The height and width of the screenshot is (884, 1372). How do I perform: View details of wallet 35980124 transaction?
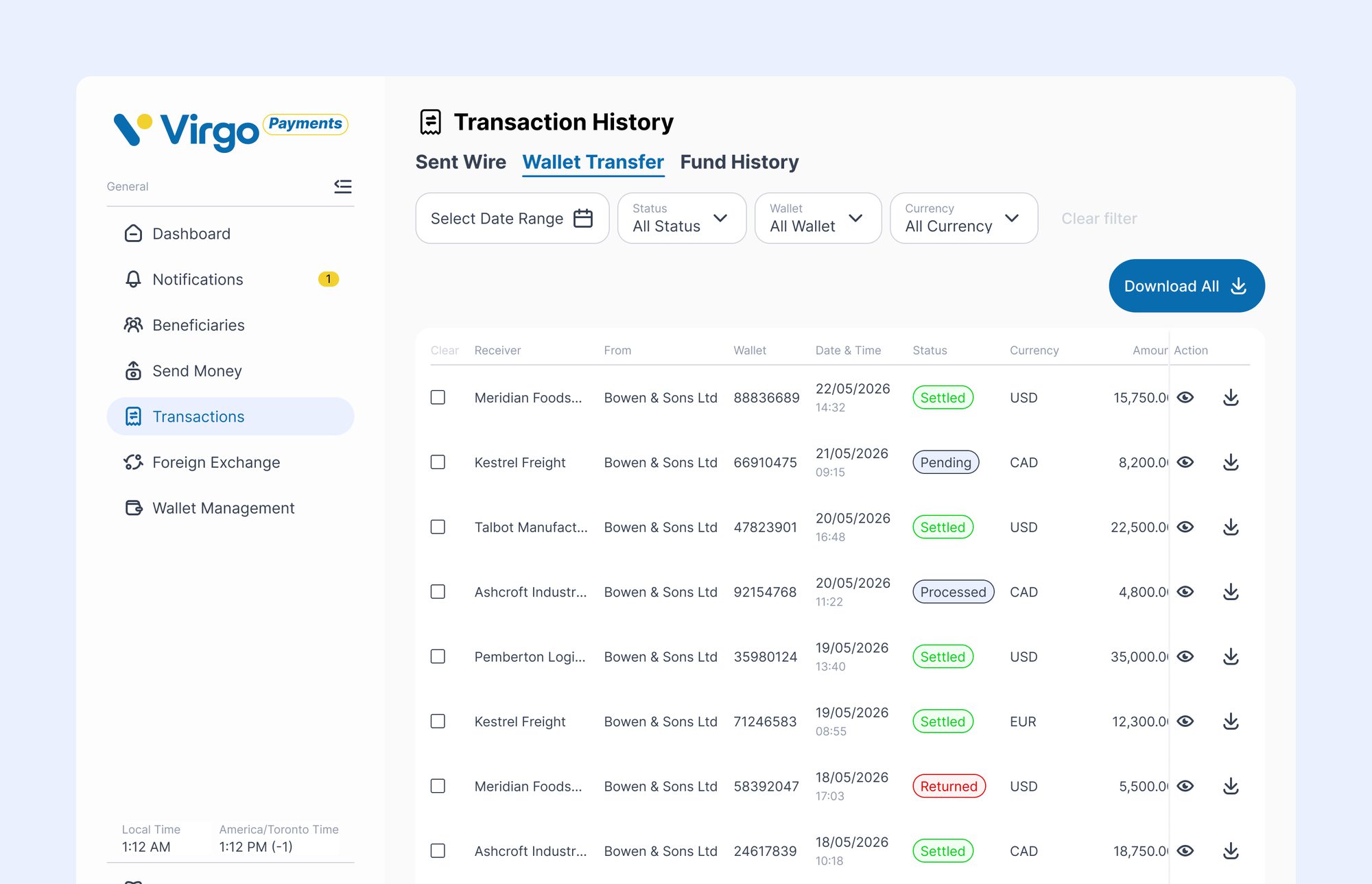[x=1185, y=656]
